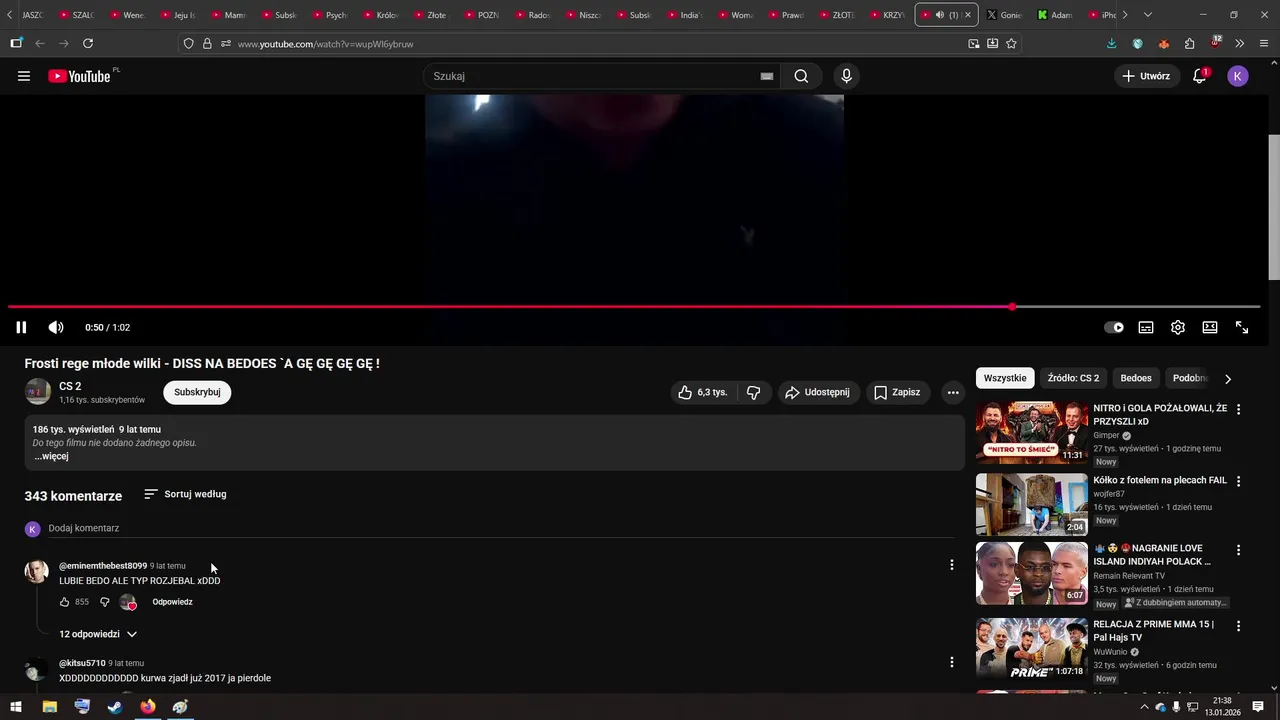Enter fullscreen mode on the player

pos(1242,327)
